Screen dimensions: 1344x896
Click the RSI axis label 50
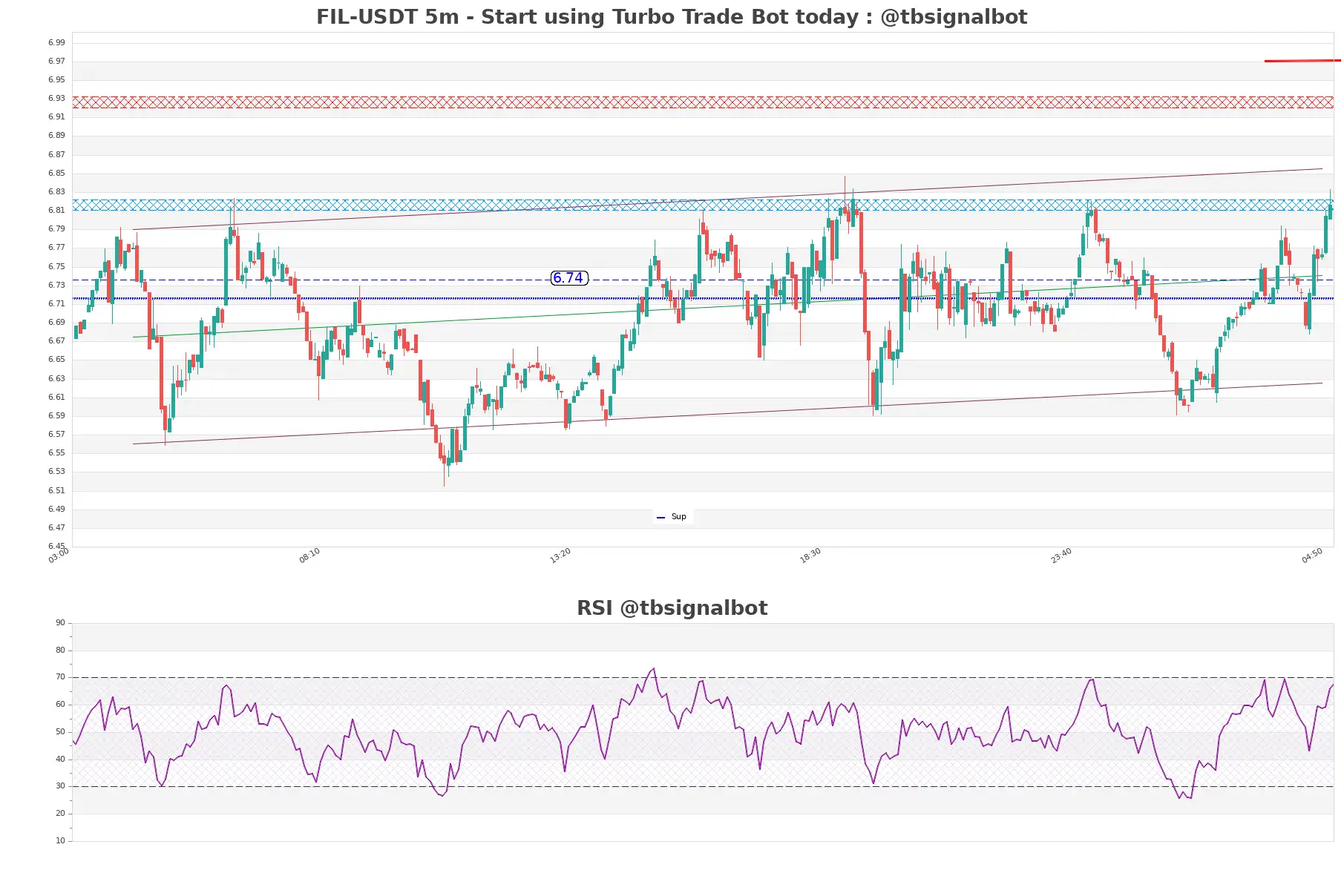pyautogui.click(x=60, y=732)
